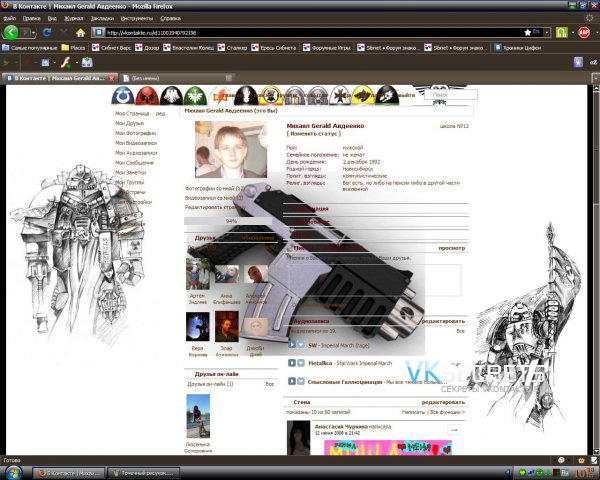Viewport: 600px width, 480px height.
Task: Expand options arrow for Смысловые Галлюцинации track
Action: 301,381
